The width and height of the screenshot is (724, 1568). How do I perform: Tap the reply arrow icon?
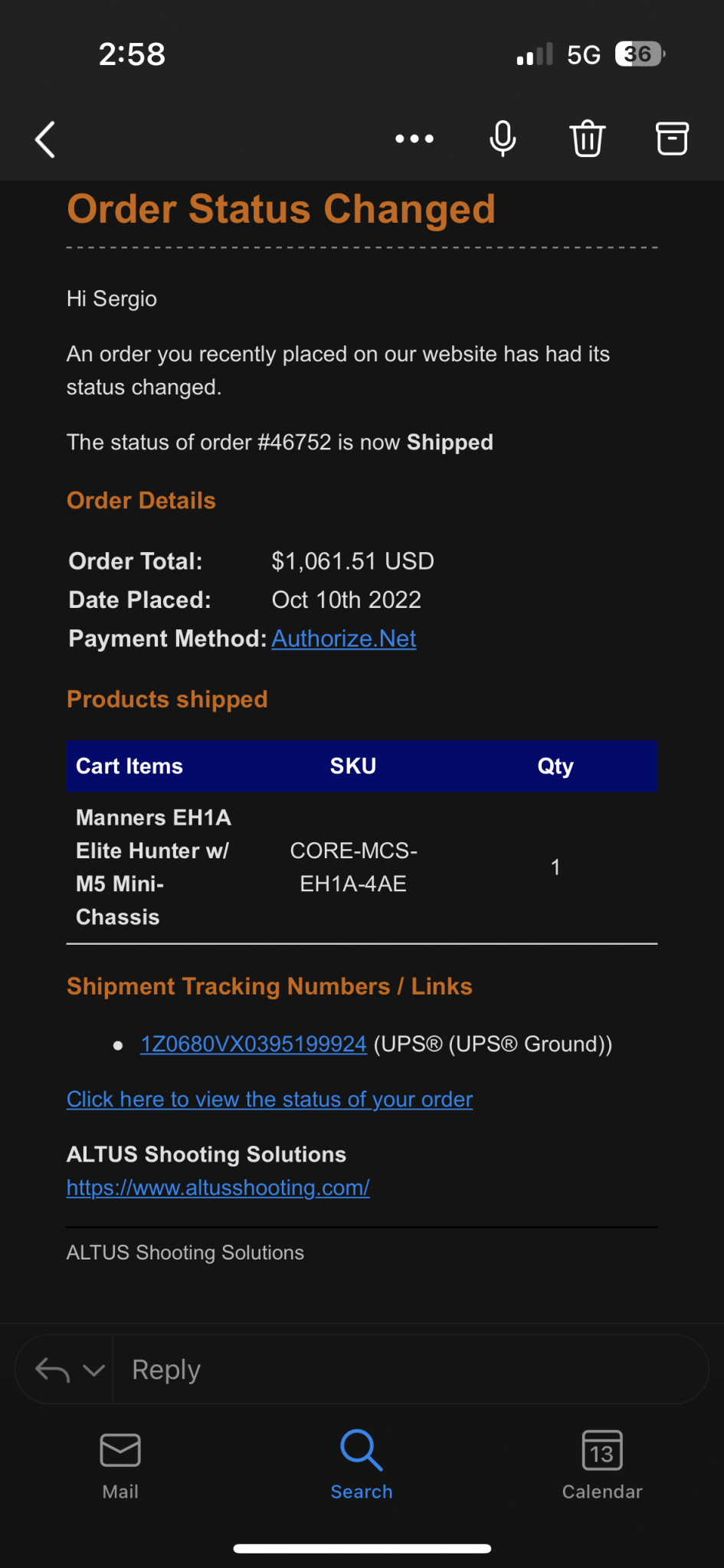click(x=53, y=1370)
